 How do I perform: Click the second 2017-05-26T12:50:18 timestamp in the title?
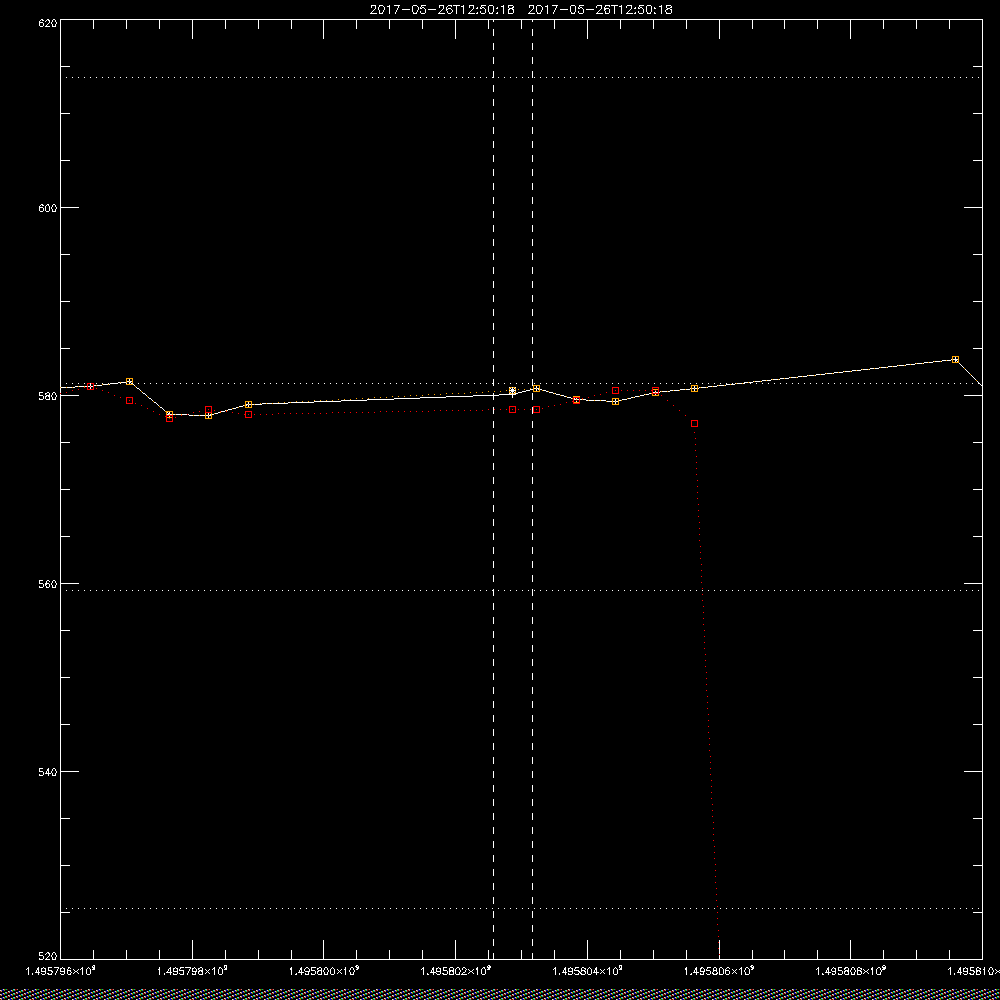(x=600, y=10)
